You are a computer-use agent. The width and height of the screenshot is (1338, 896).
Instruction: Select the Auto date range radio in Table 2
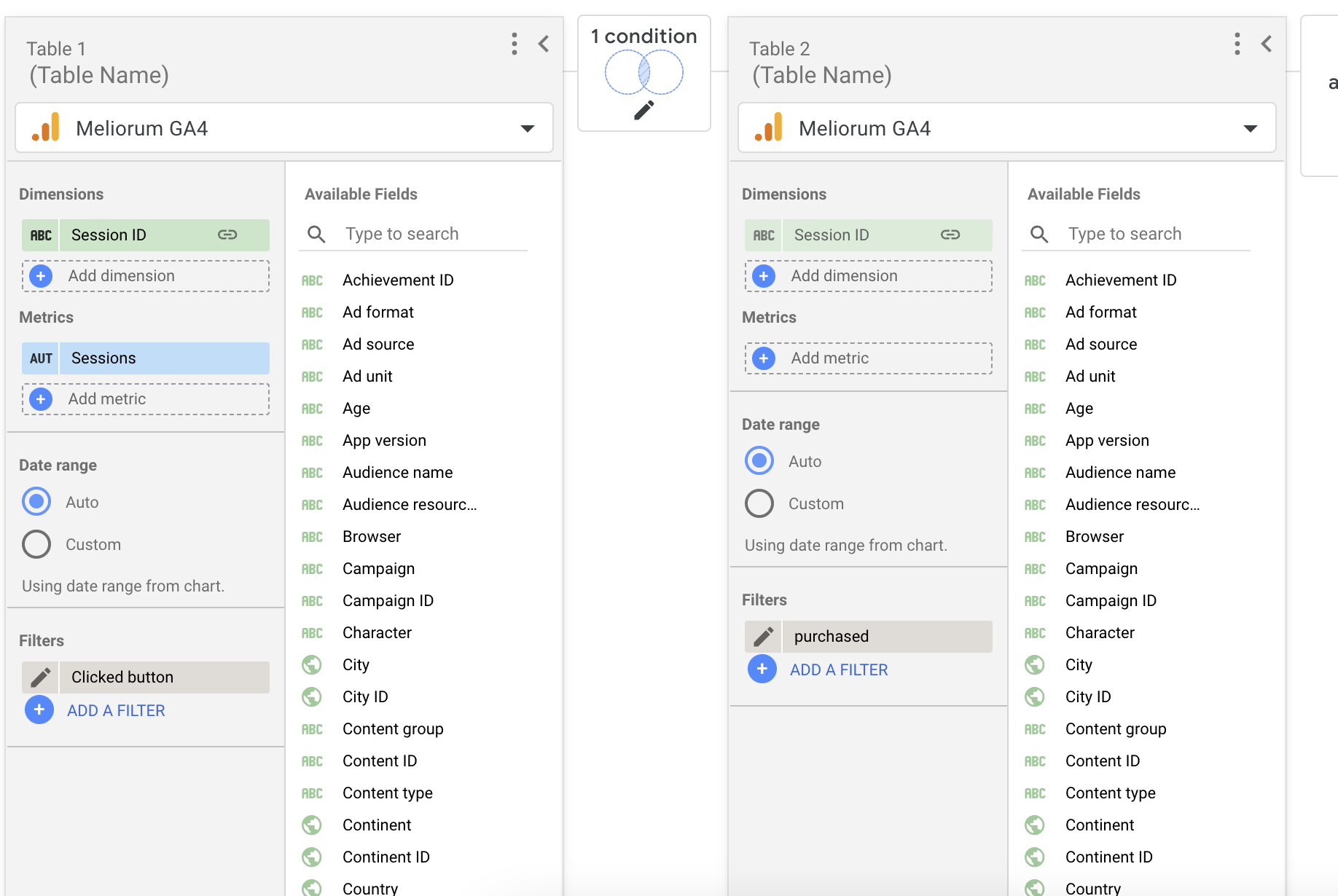coord(759,460)
